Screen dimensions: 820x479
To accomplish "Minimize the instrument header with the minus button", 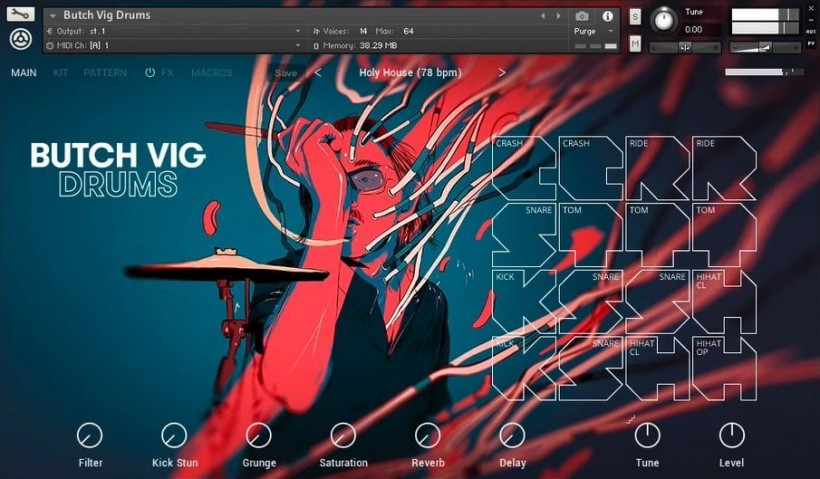I will pyautogui.click(x=812, y=20).
